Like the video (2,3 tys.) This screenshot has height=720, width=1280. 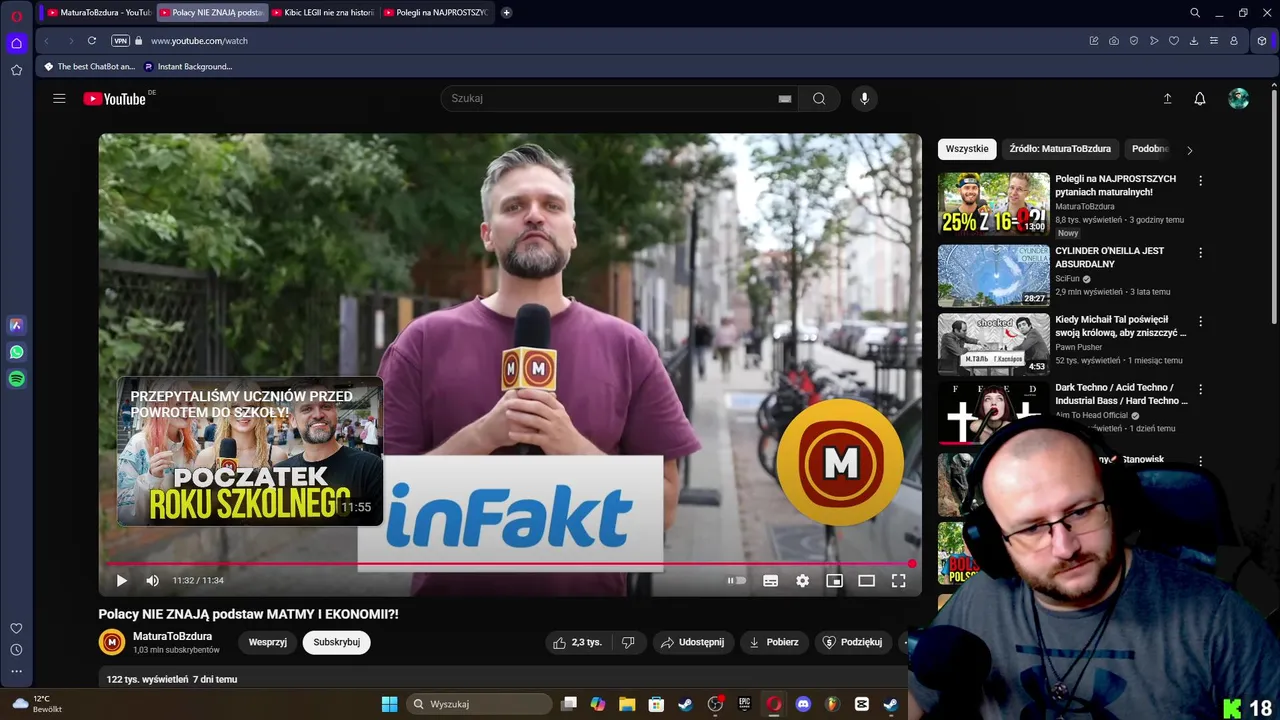[x=578, y=642]
